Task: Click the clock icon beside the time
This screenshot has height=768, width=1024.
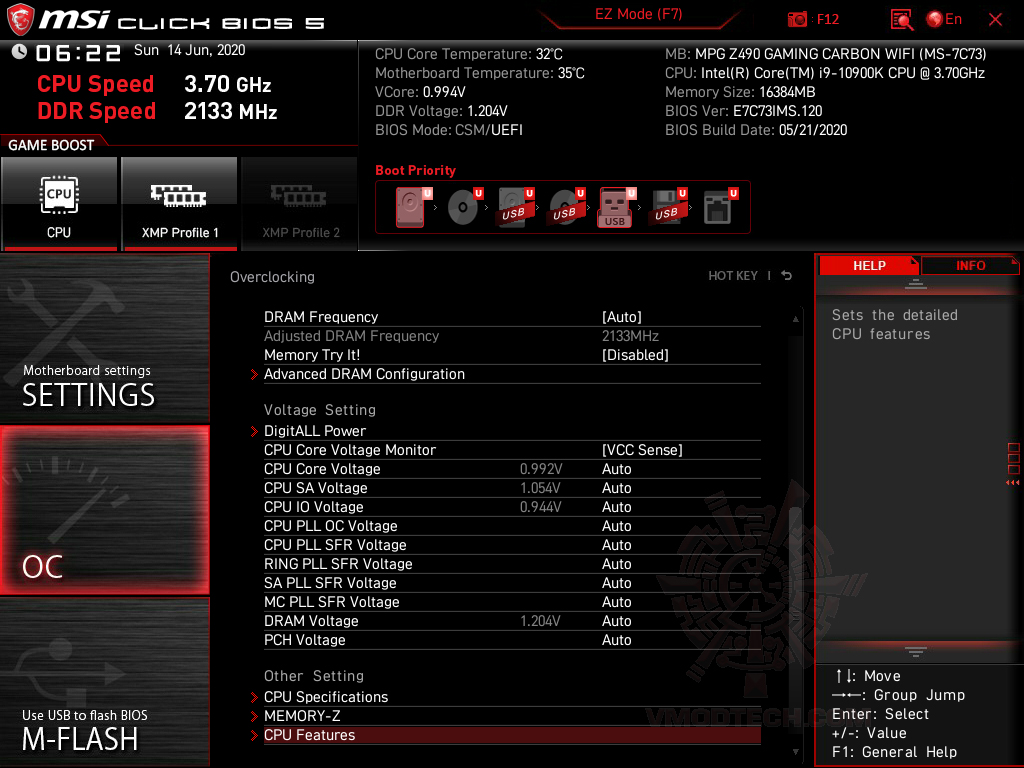Action: tap(19, 51)
